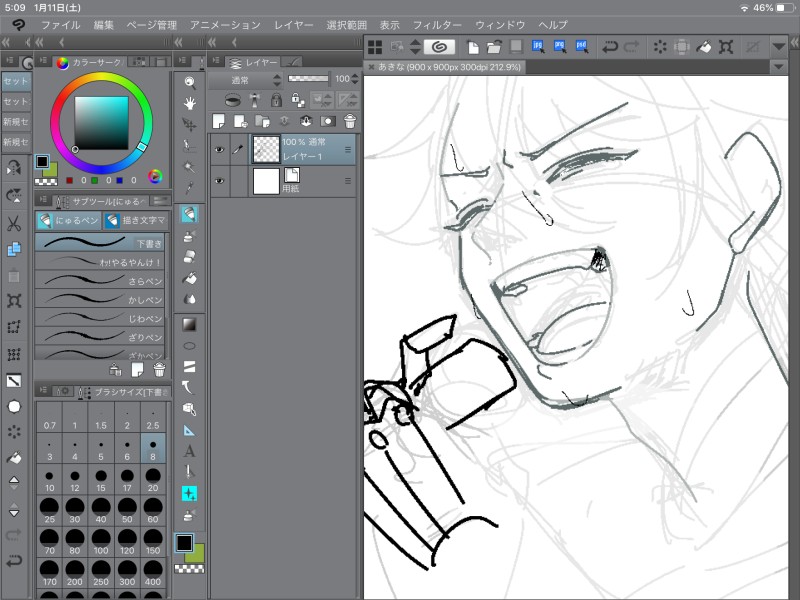This screenshot has height=600, width=800.
Task: Click the Open file folder icon
Action: [x=494, y=47]
